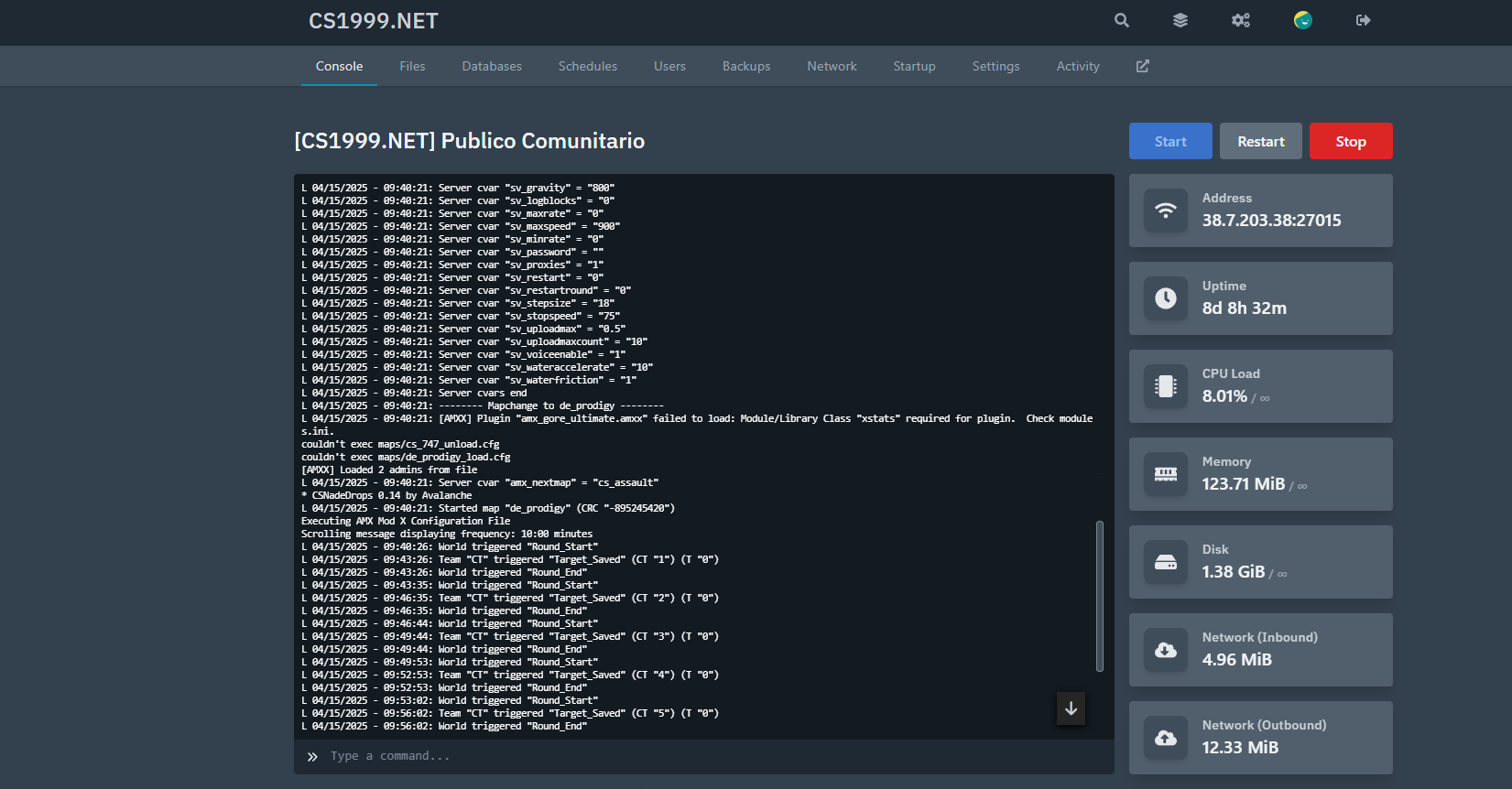Click the CSNadeDrops 0.14 by Avalanche line
The image size is (1512, 789).
(x=386, y=495)
